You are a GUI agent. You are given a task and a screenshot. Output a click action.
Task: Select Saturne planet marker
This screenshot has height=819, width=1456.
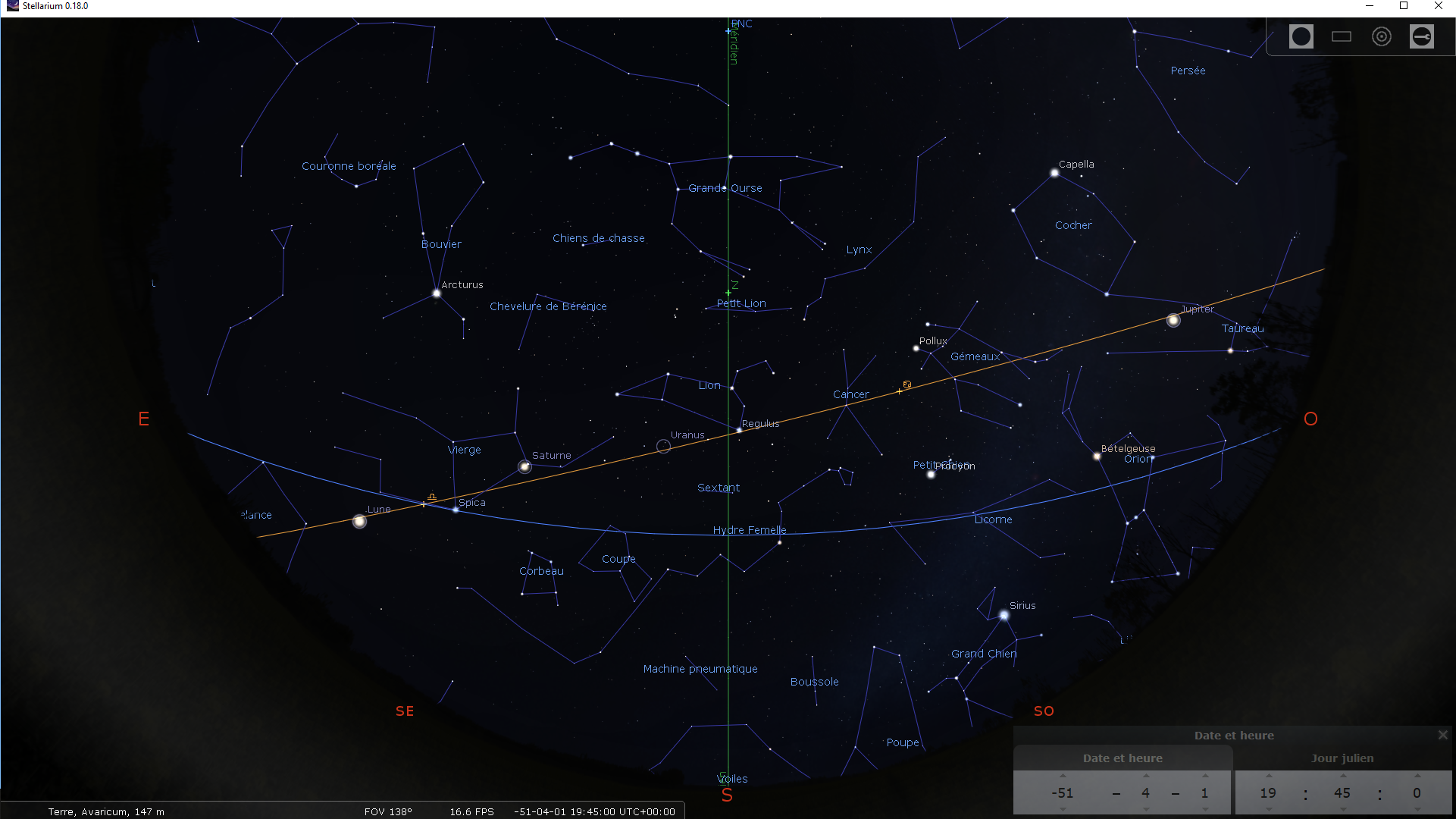tap(524, 467)
